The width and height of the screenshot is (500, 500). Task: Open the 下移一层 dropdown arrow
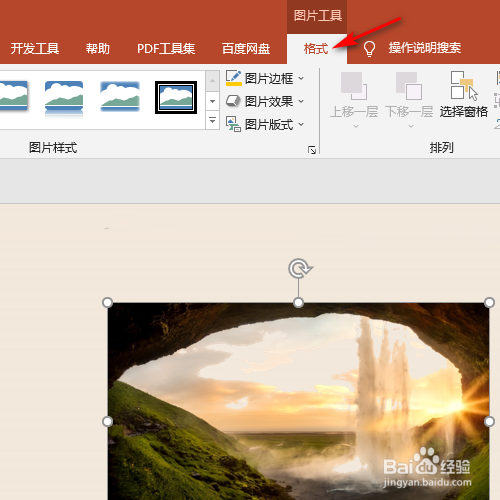click(x=411, y=126)
